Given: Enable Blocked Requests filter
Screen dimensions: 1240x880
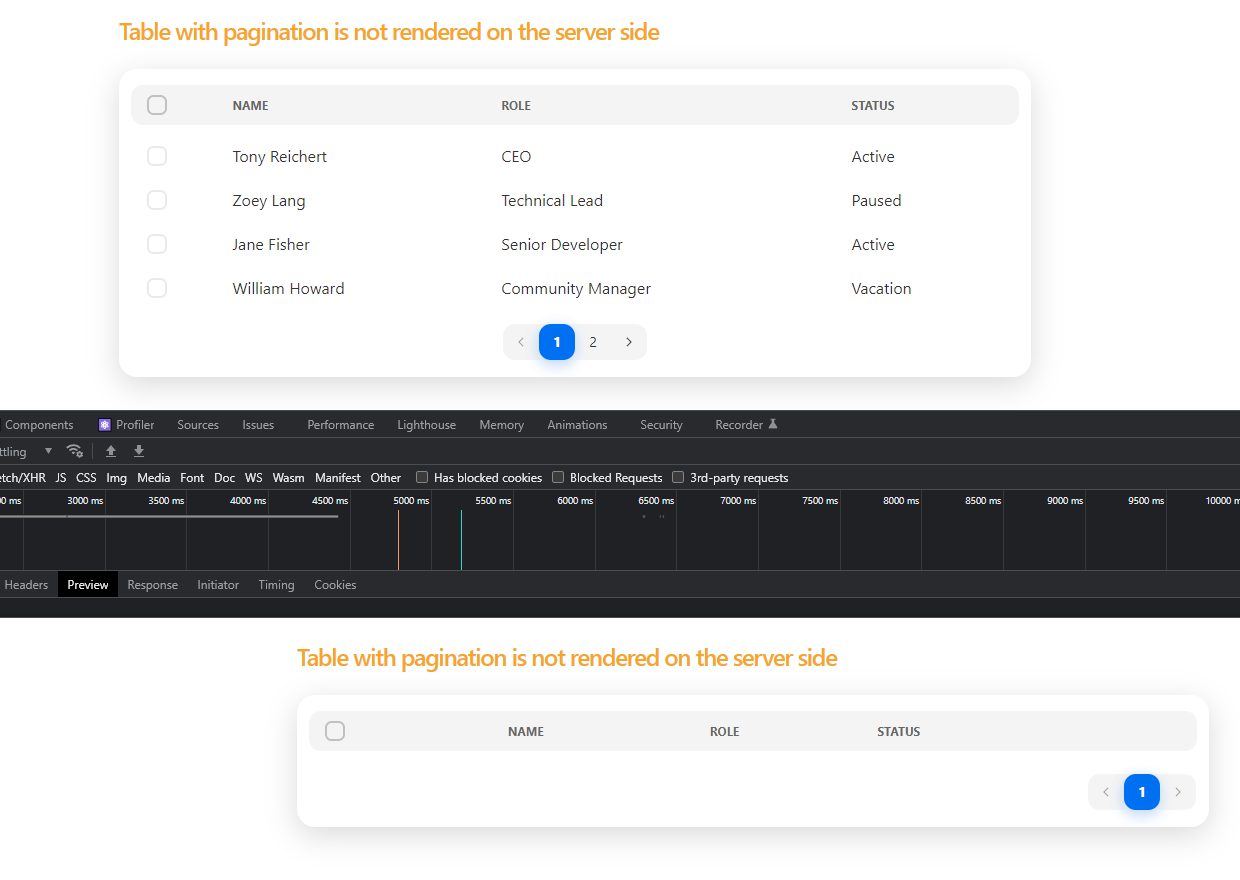Looking at the screenshot, I should 558,477.
